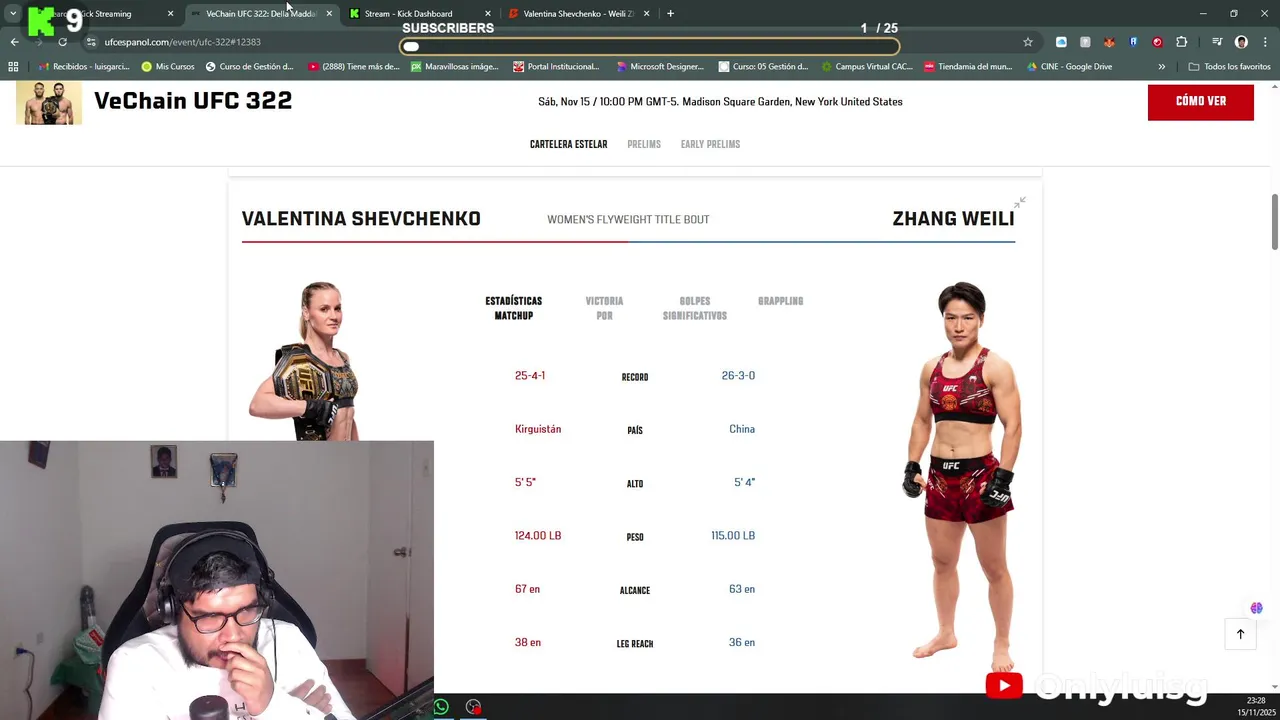The image size is (1280, 720).
Task: Open the YouTube (2888) Tiene más de bookmark
Action: click(353, 67)
